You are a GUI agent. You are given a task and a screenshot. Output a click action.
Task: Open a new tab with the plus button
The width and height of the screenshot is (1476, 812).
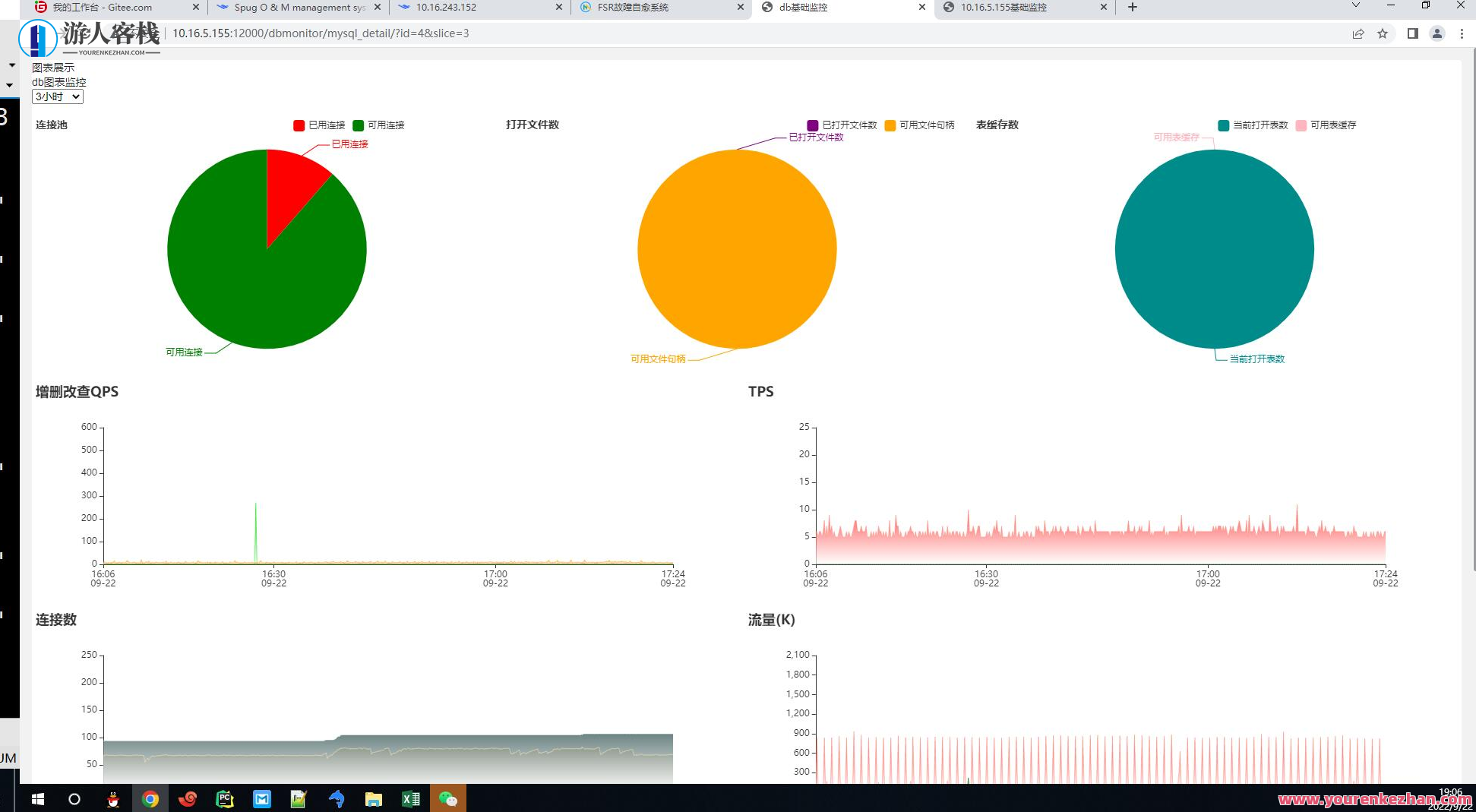(1132, 7)
